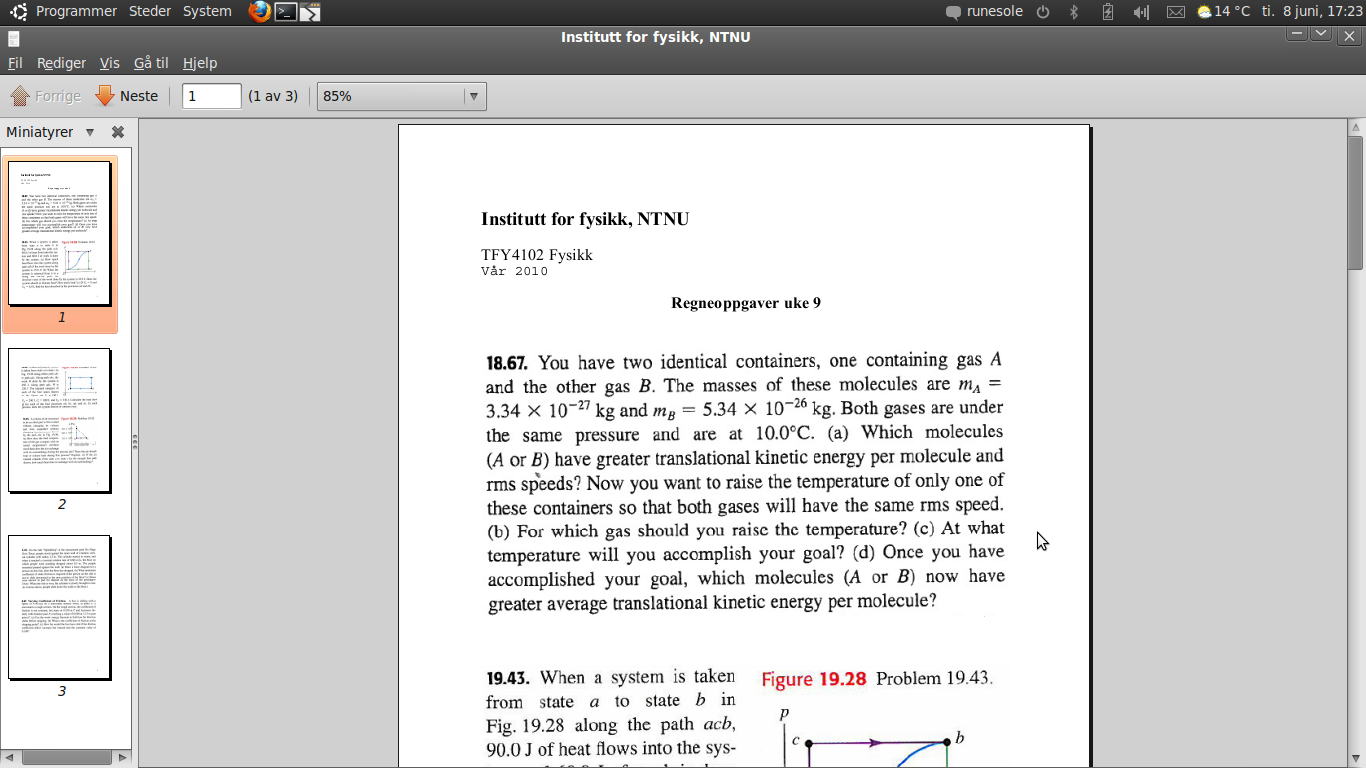Open the Vis menu
Screen dimensions: 1366x768
[110, 63]
